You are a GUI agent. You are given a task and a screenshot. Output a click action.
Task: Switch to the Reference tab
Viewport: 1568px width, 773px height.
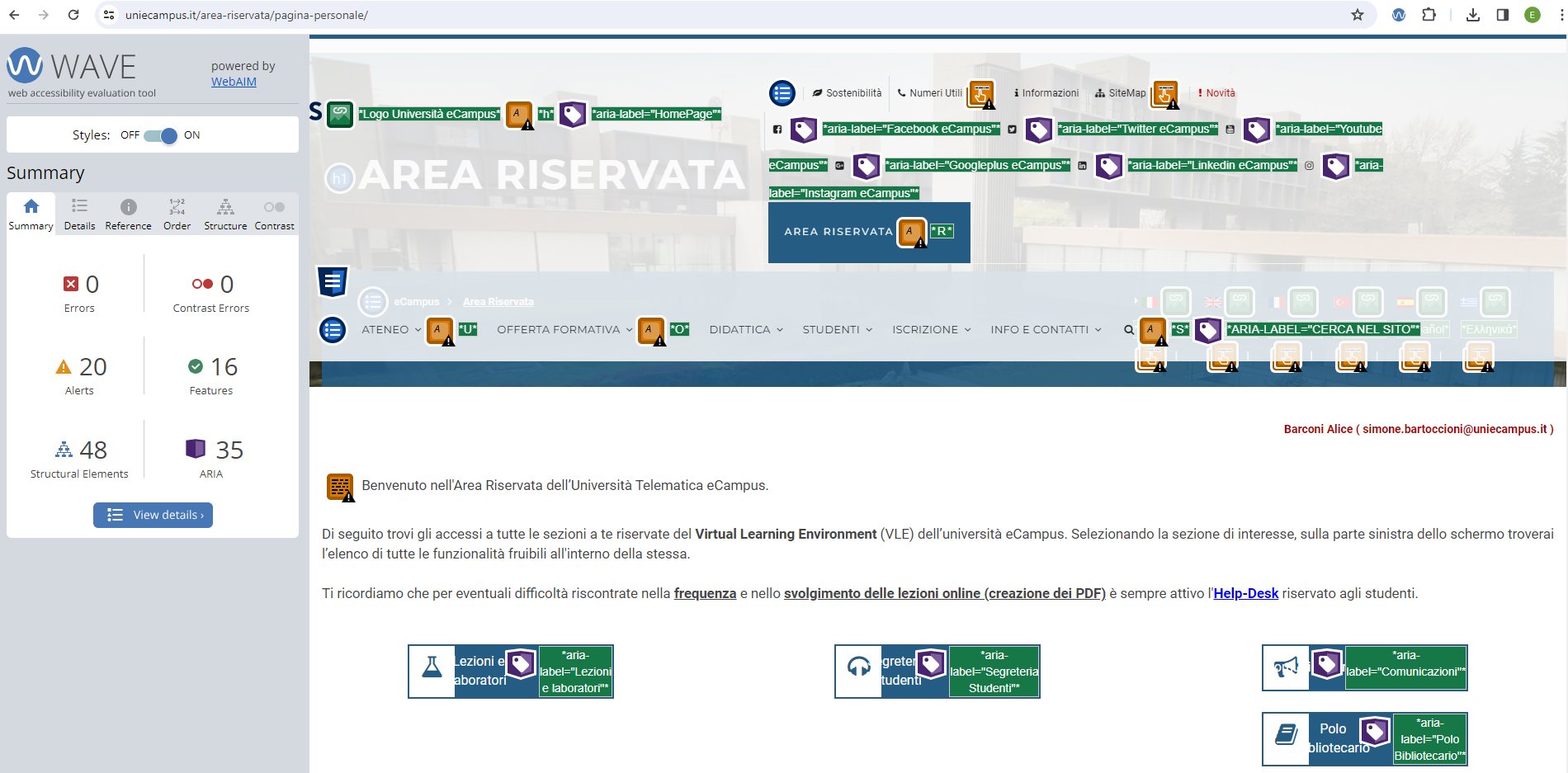(x=128, y=214)
